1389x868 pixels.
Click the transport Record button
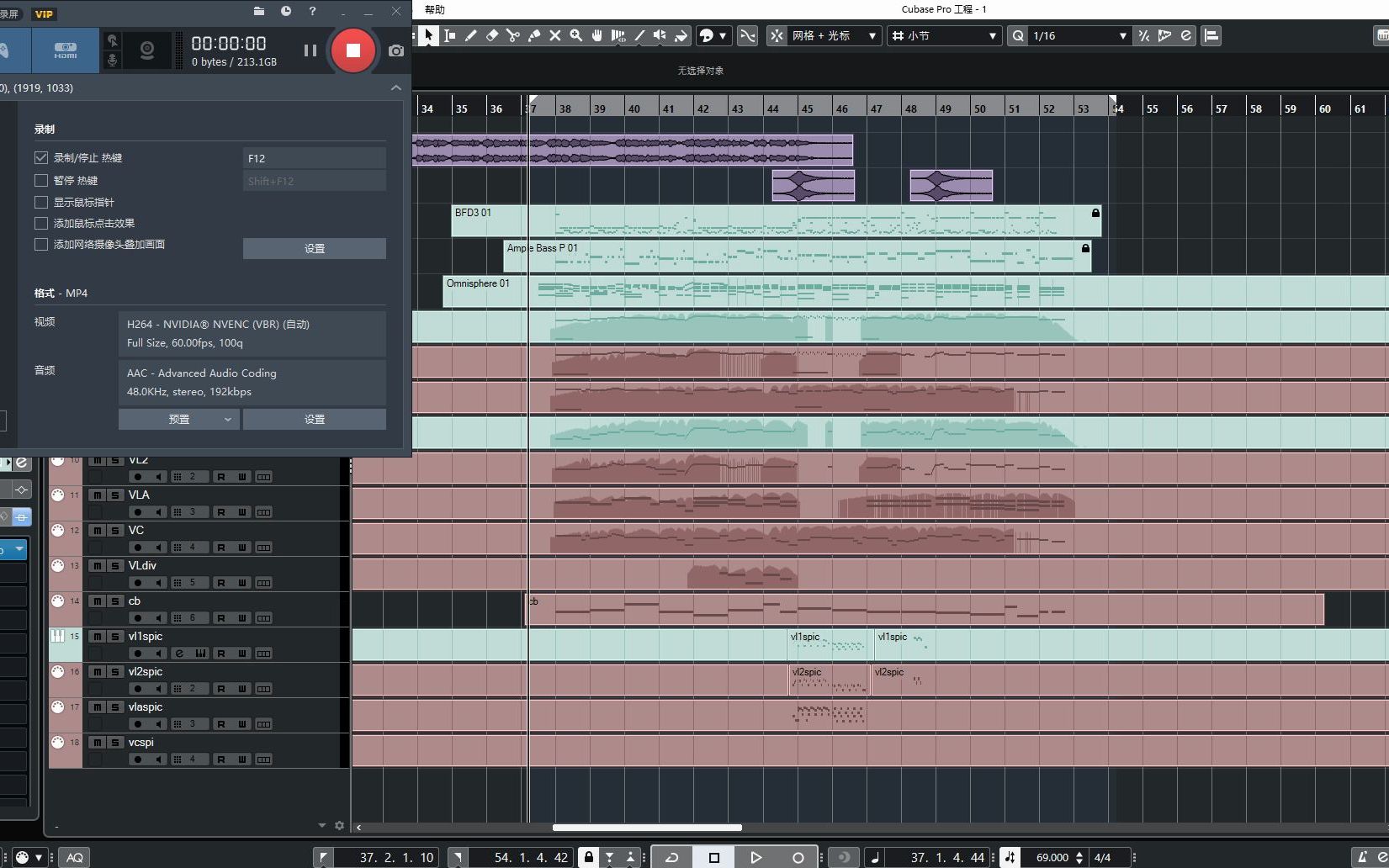pos(798,857)
